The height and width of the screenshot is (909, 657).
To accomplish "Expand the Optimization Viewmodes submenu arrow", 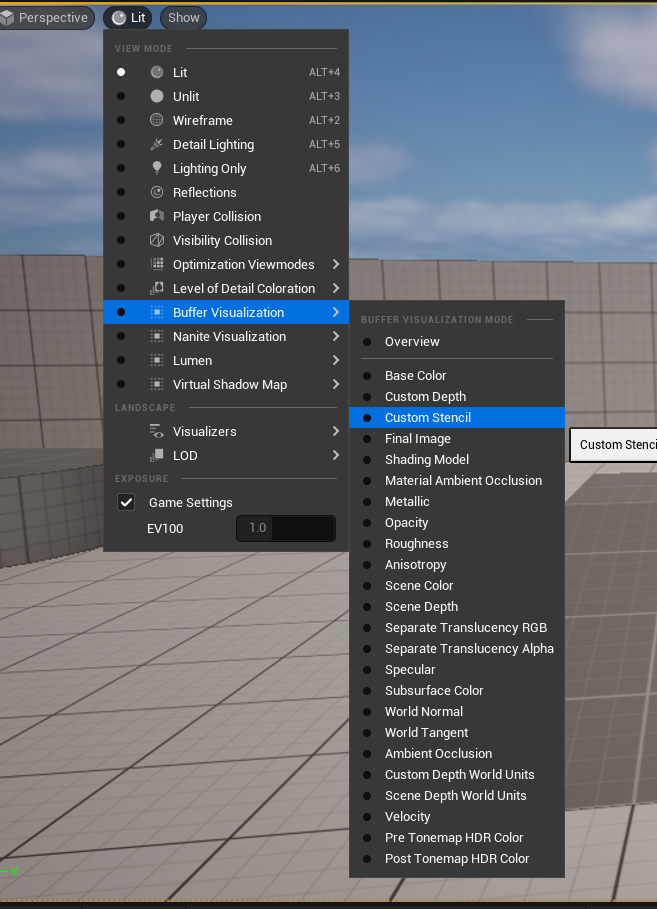I will pyautogui.click(x=336, y=264).
